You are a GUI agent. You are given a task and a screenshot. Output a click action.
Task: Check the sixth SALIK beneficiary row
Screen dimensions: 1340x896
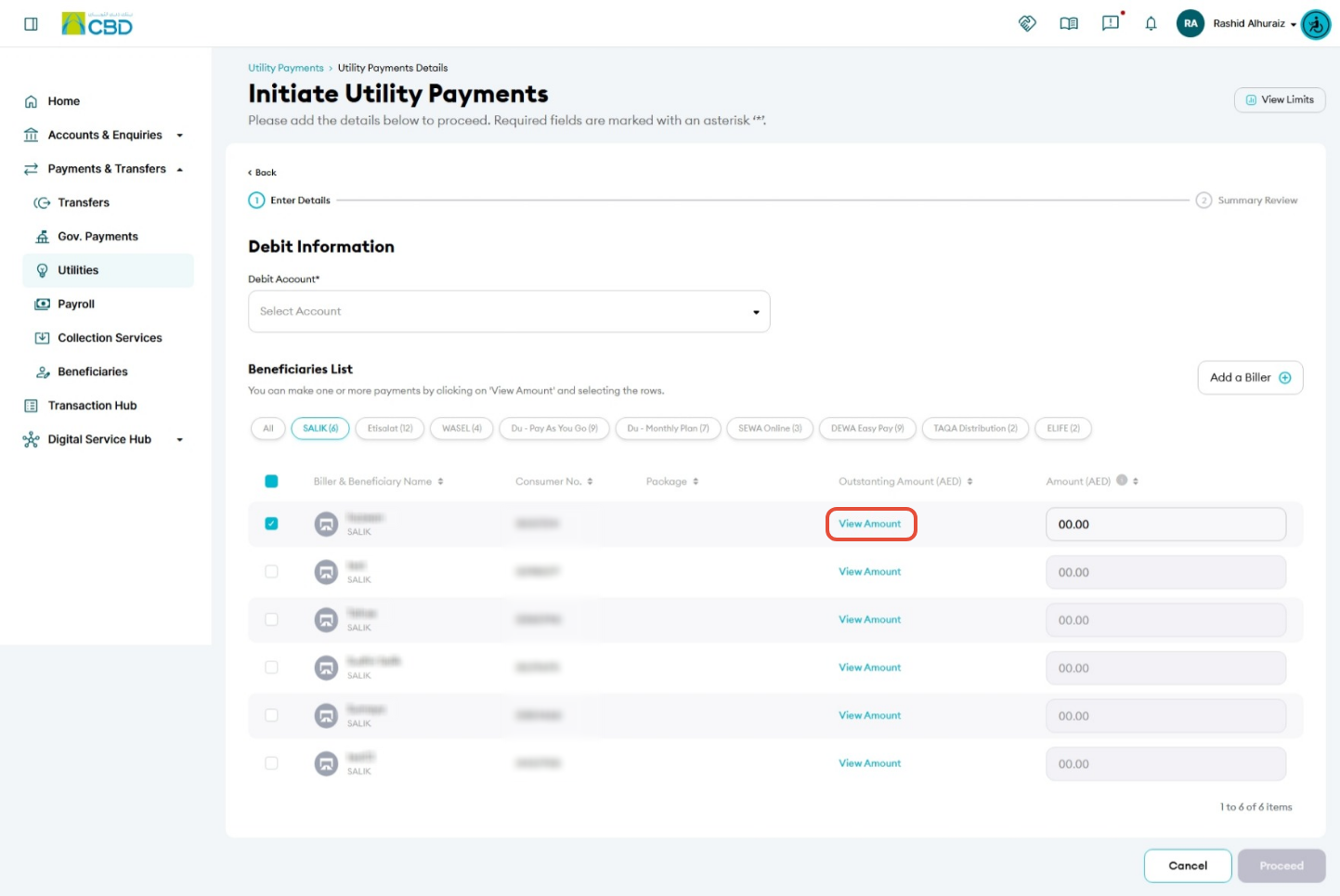coord(271,763)
